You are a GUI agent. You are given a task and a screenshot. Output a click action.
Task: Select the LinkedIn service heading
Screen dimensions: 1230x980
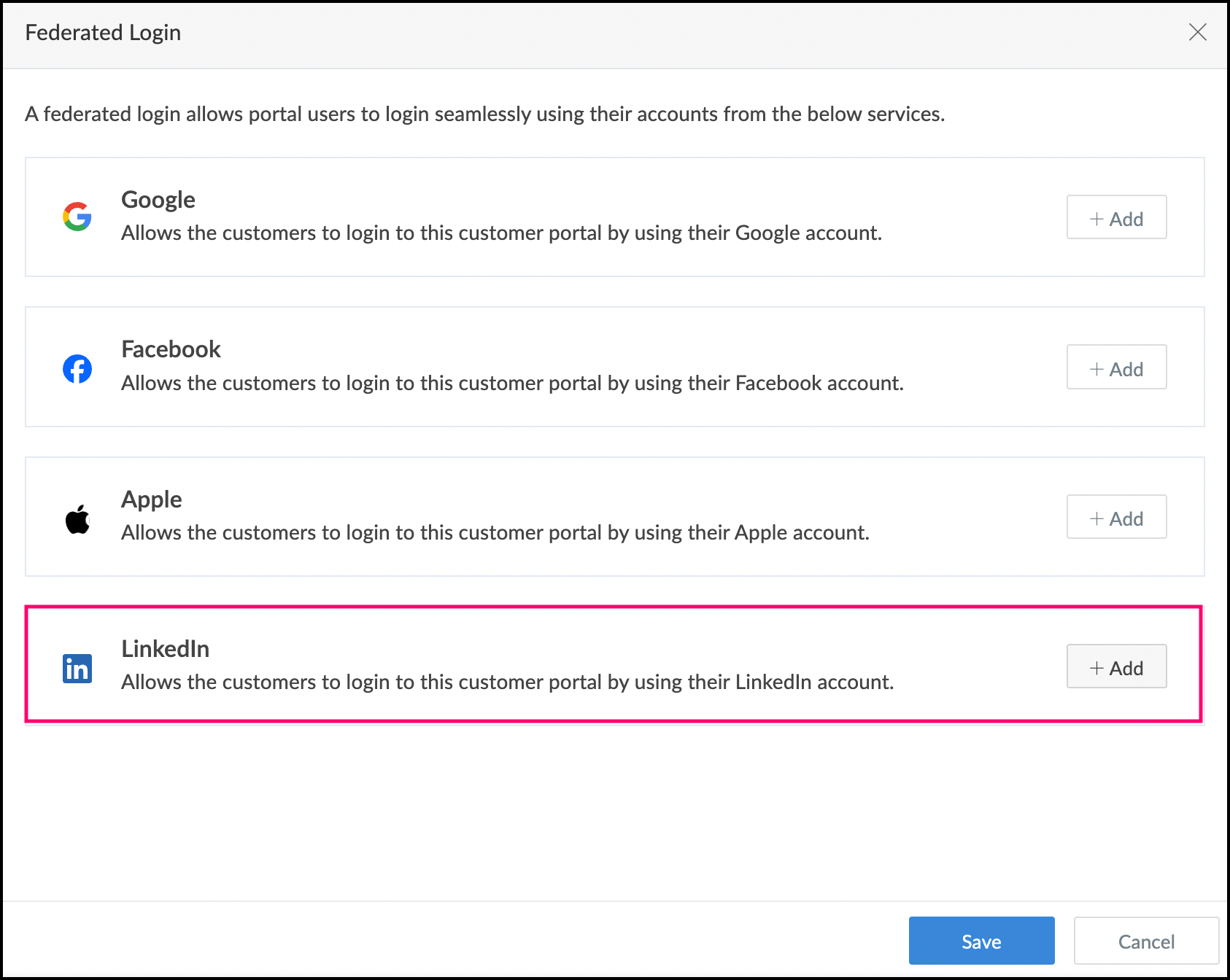(166, 649)
